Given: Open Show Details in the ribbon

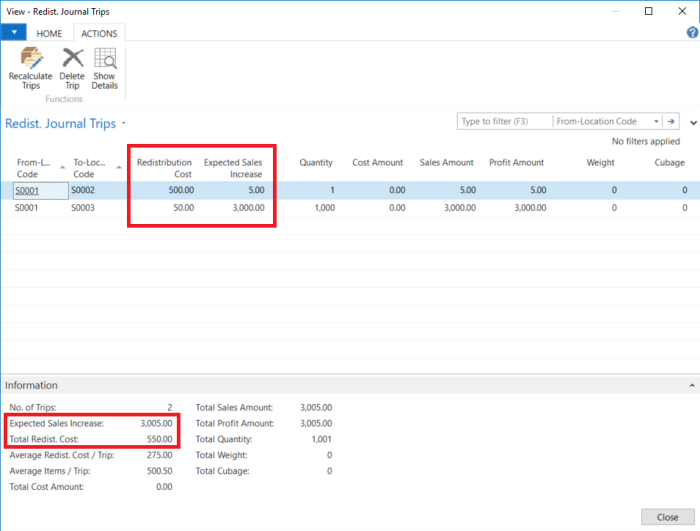Looking at the screenshot, I should pyautogui.click(x=104, y=59).
